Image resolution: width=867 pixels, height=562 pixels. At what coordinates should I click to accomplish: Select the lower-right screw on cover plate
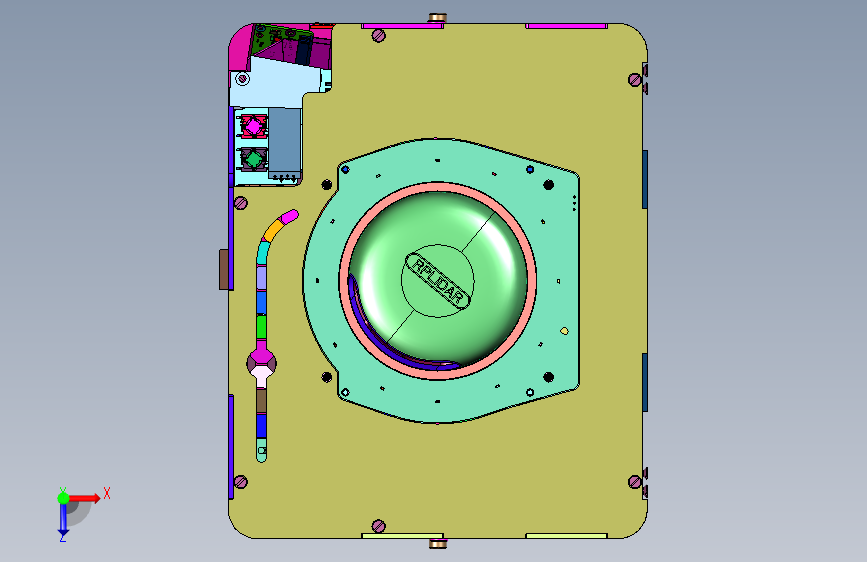click(x=635, y=482)
